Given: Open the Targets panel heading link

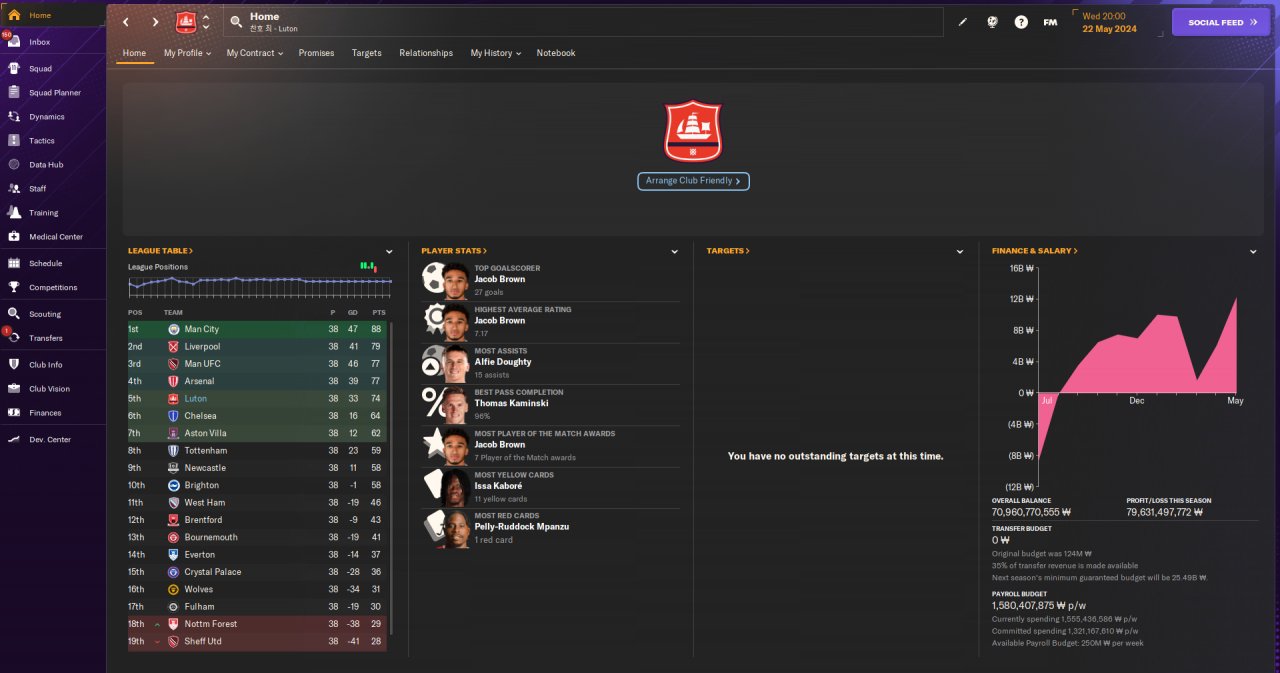Looking at the screenshot, I should tap(728, 251).
